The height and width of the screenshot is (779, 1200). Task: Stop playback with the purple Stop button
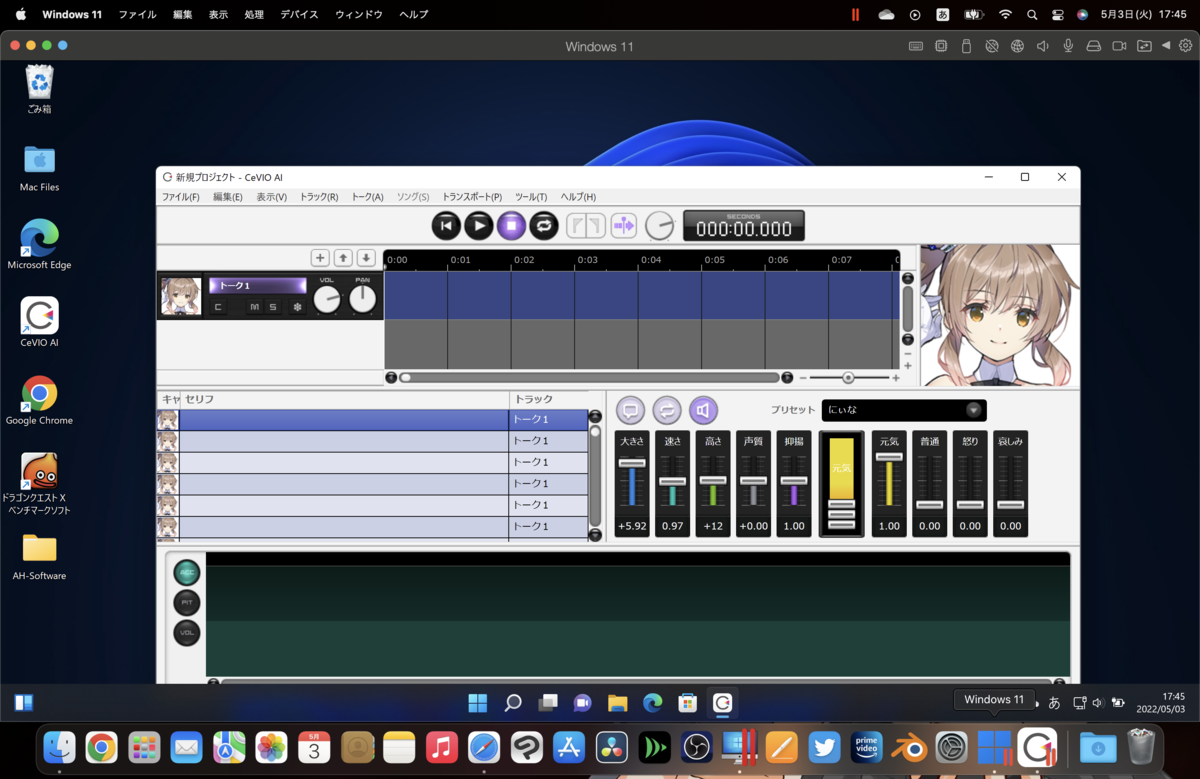point(511,226)
